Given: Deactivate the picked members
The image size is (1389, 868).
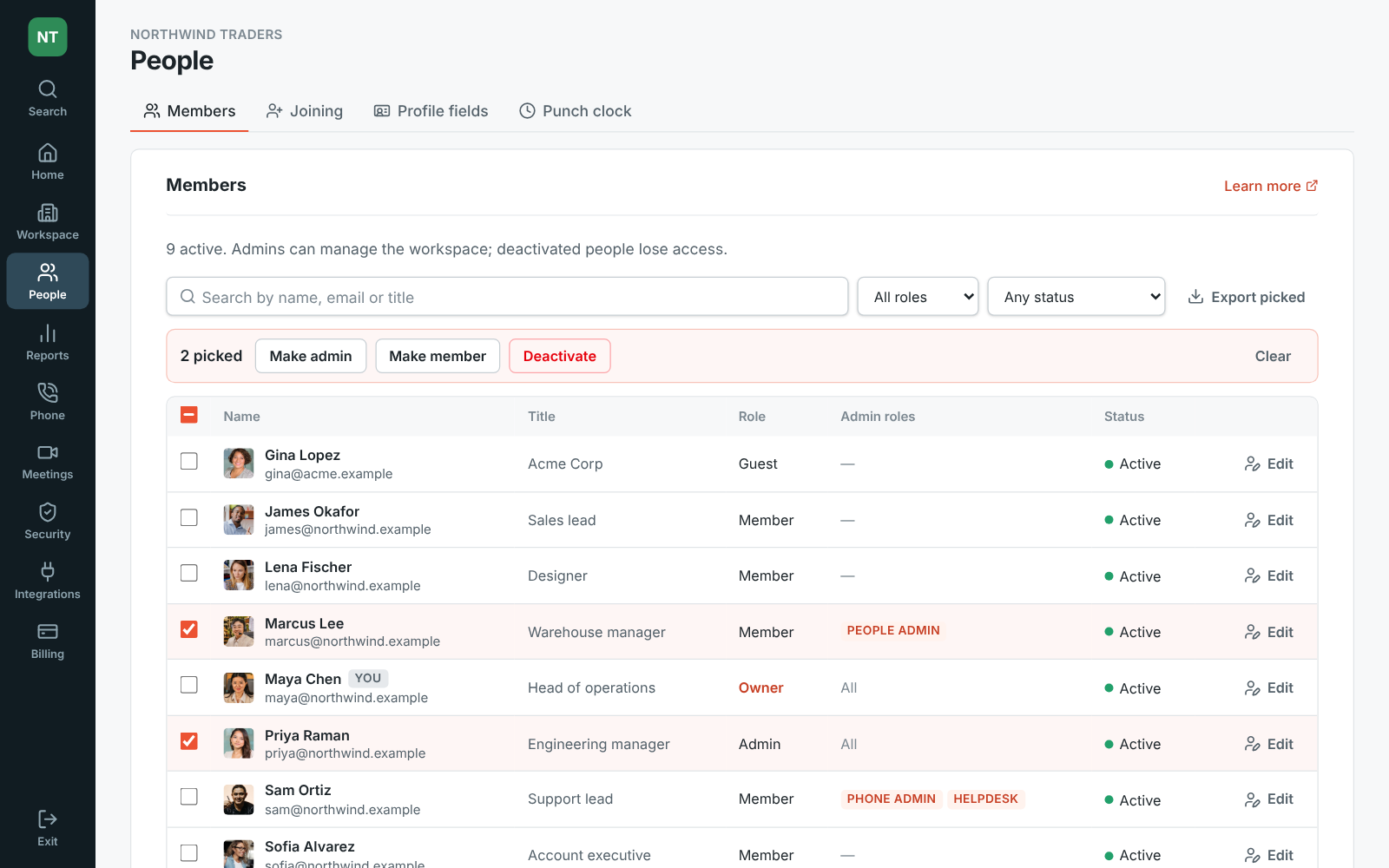Looking at the screenshot, I should click(x=560, y=356).
